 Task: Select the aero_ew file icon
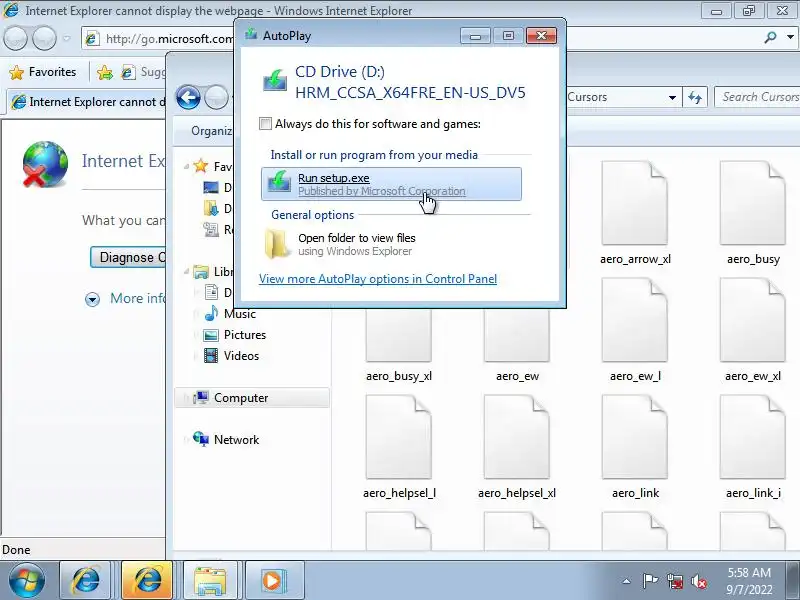pyautogui.click(x=516, y=336)
